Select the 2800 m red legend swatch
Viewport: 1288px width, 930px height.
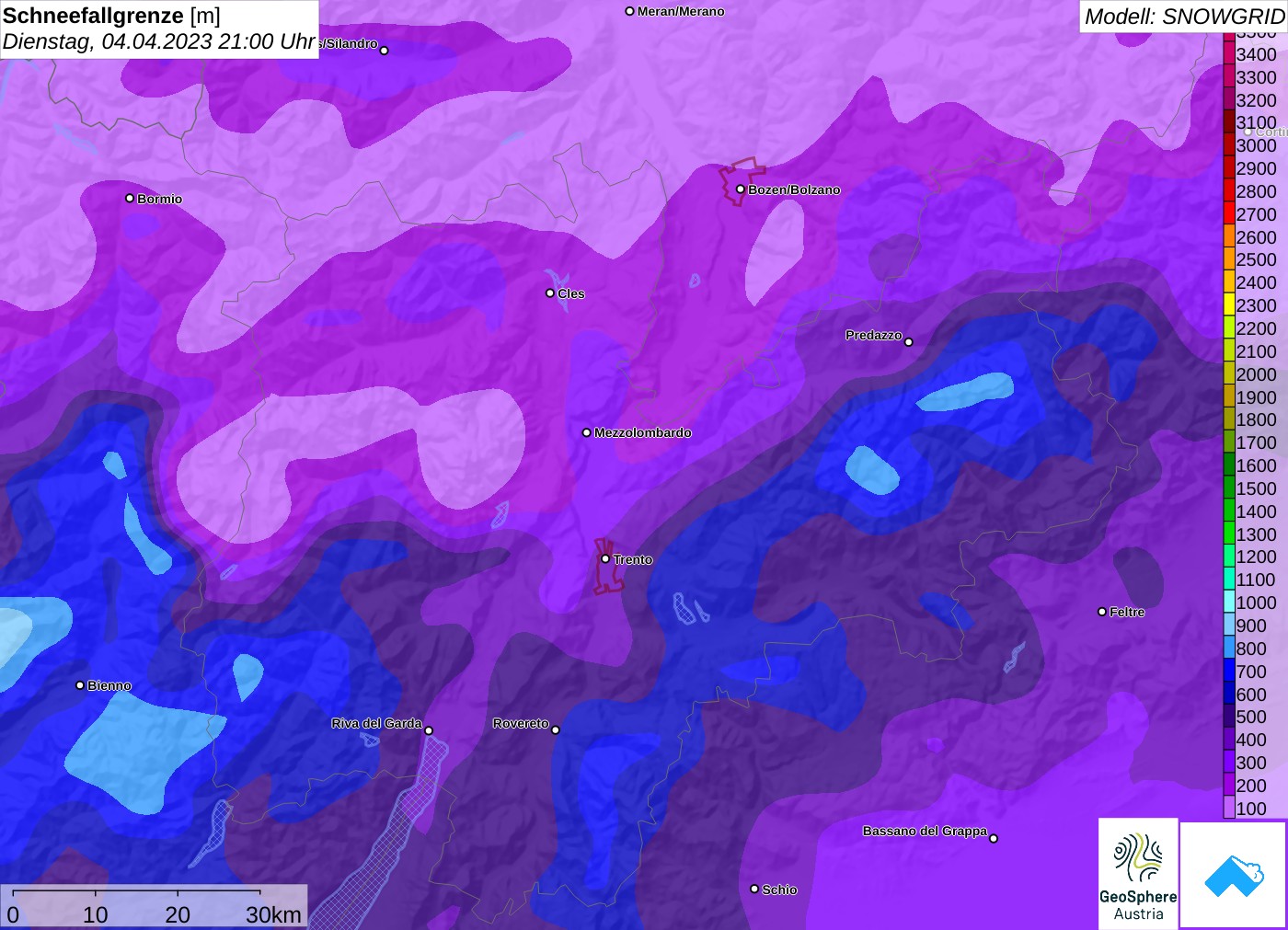(x=1229, y=191)
